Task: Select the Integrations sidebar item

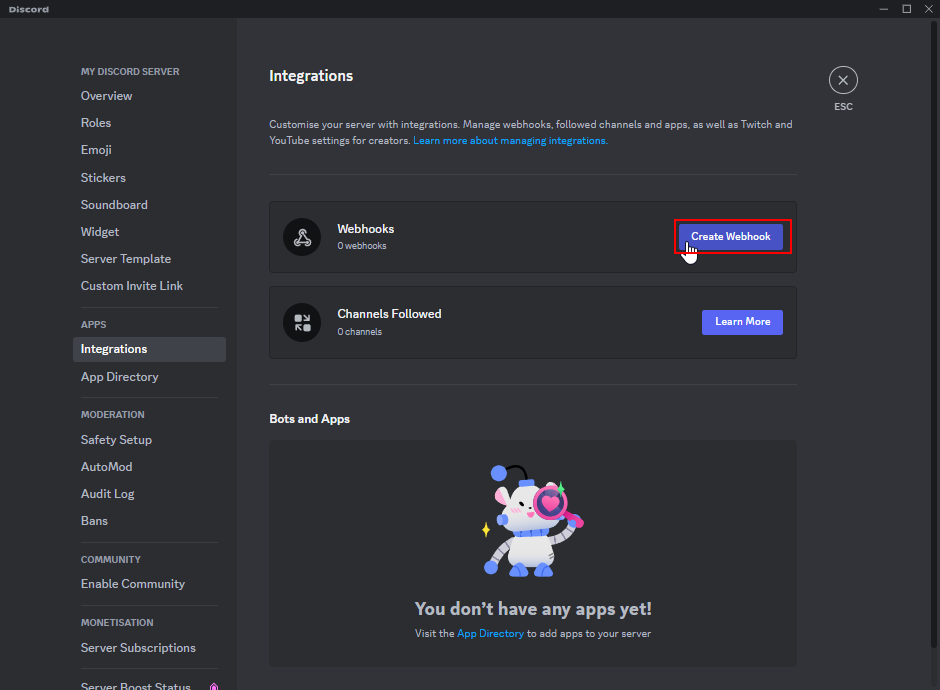Action: point(149,349)
